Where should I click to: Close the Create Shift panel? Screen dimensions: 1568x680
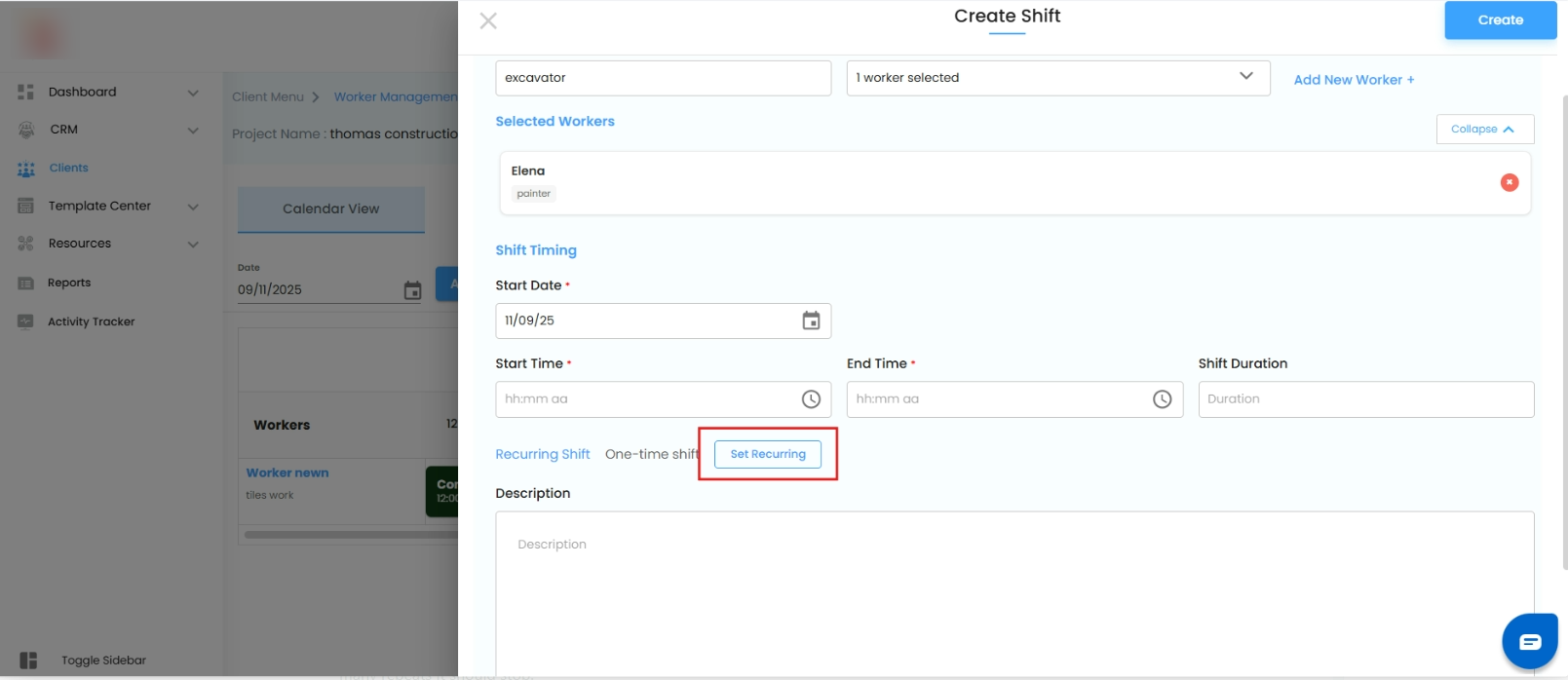point(488,20)
